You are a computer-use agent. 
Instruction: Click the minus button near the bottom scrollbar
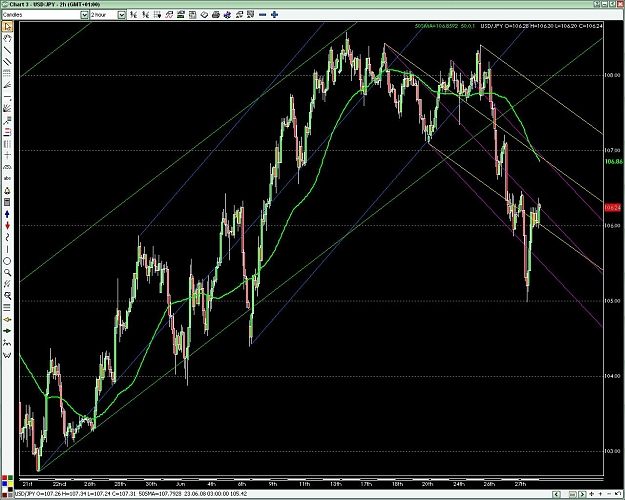pyautogui.click(x=608, y=494)
